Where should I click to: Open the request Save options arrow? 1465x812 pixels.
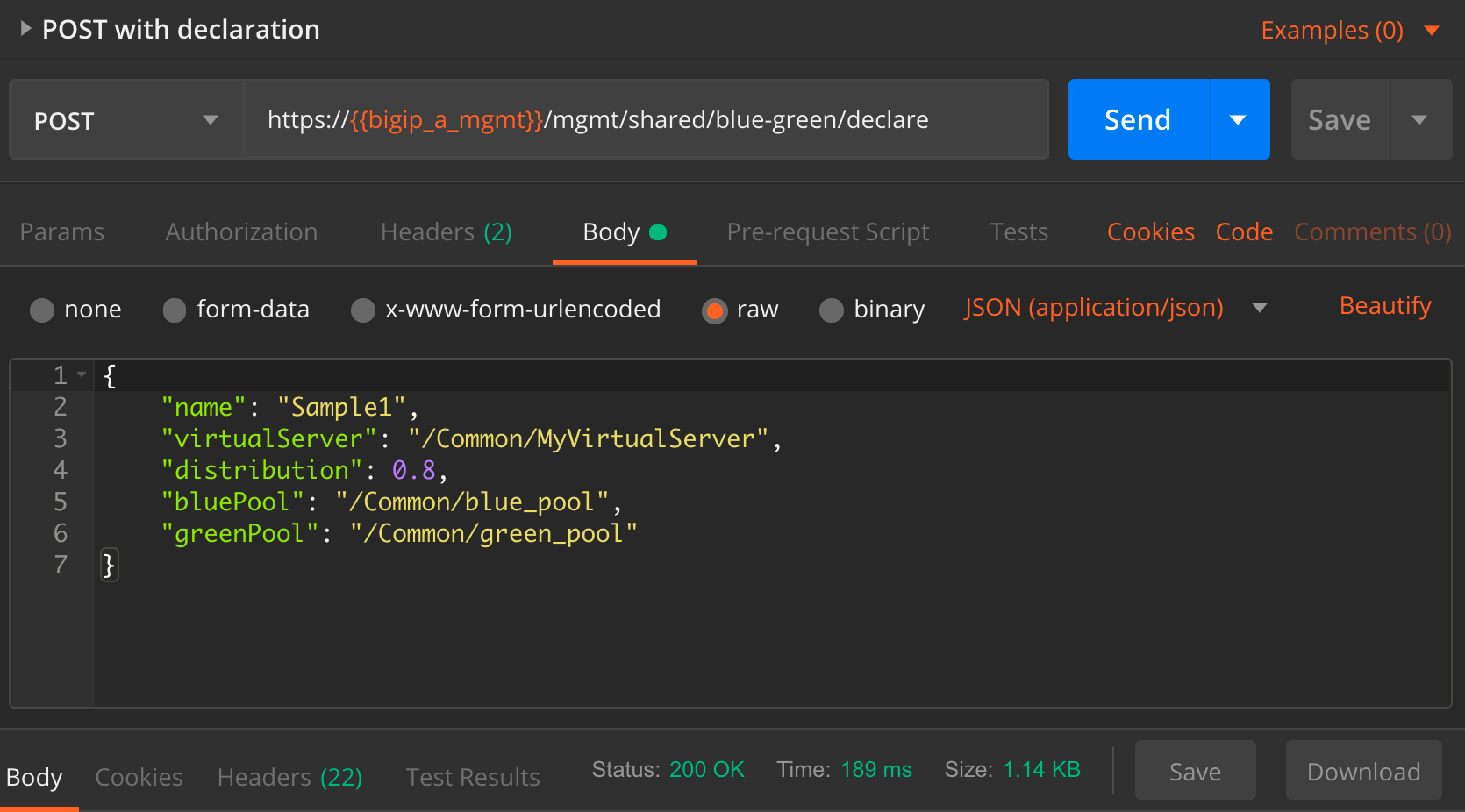pos(1420,119)
